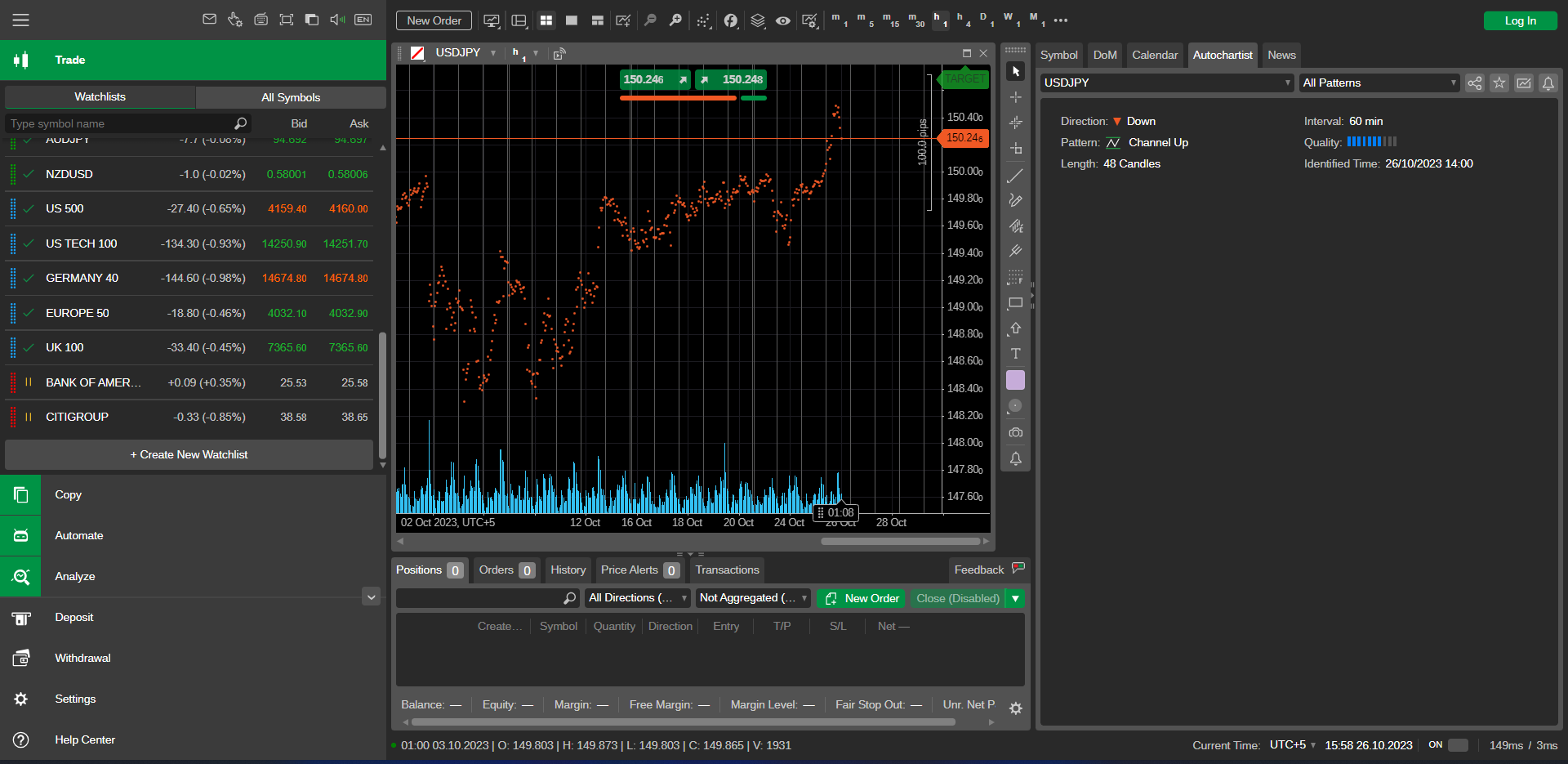Select the trend line drawing tool
Screen dimensions: 1568x764
pos(1015,176)
